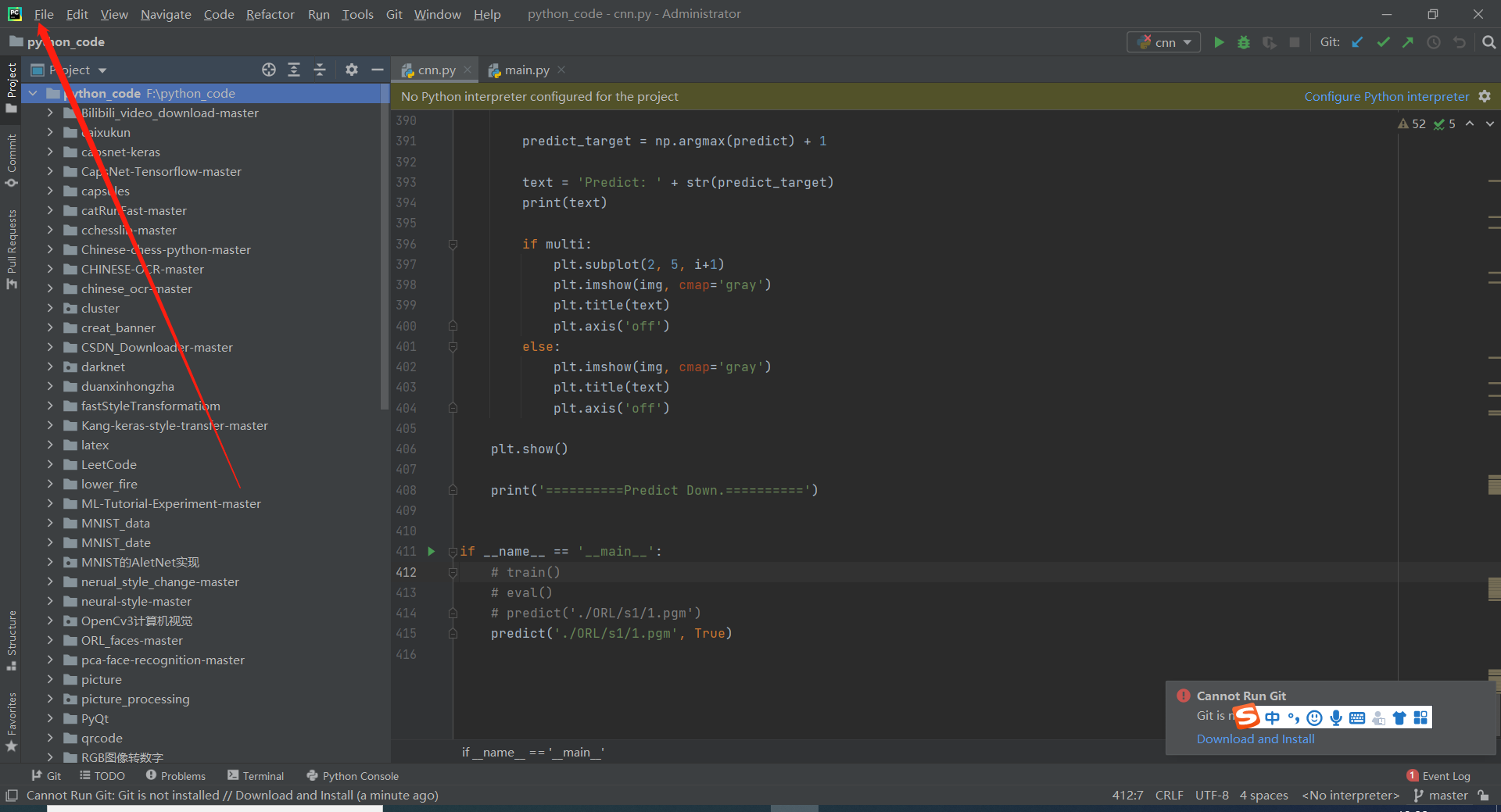1501x812 pixels.
Task: Toggle Sogou Chinese input mode
Action: 1273,717
